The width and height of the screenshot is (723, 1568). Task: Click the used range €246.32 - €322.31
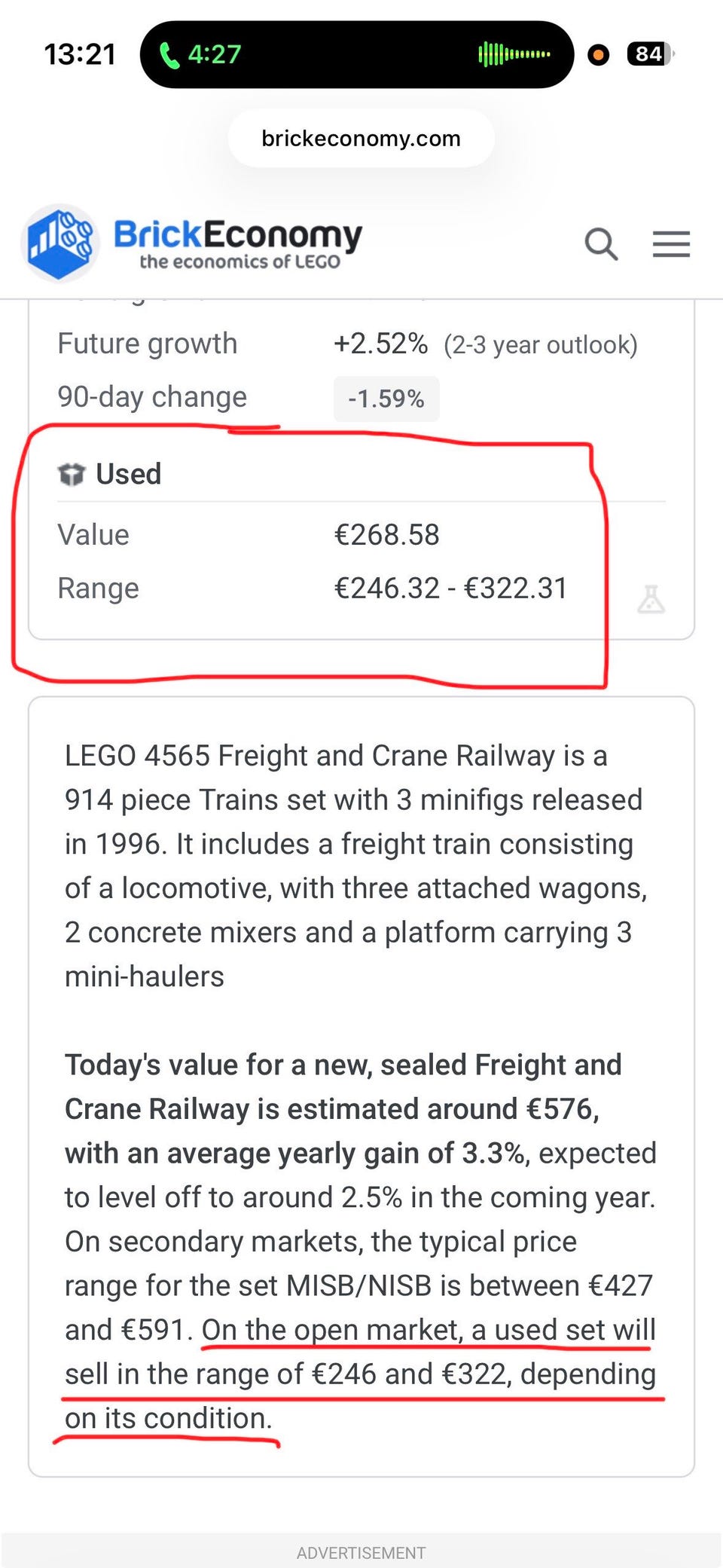(x=450, y=588)
